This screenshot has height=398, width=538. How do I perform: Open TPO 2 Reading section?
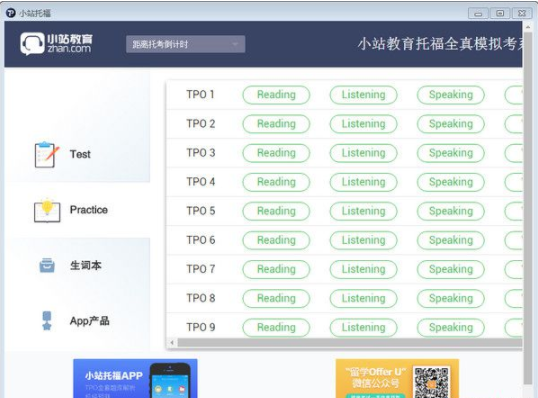276,124
